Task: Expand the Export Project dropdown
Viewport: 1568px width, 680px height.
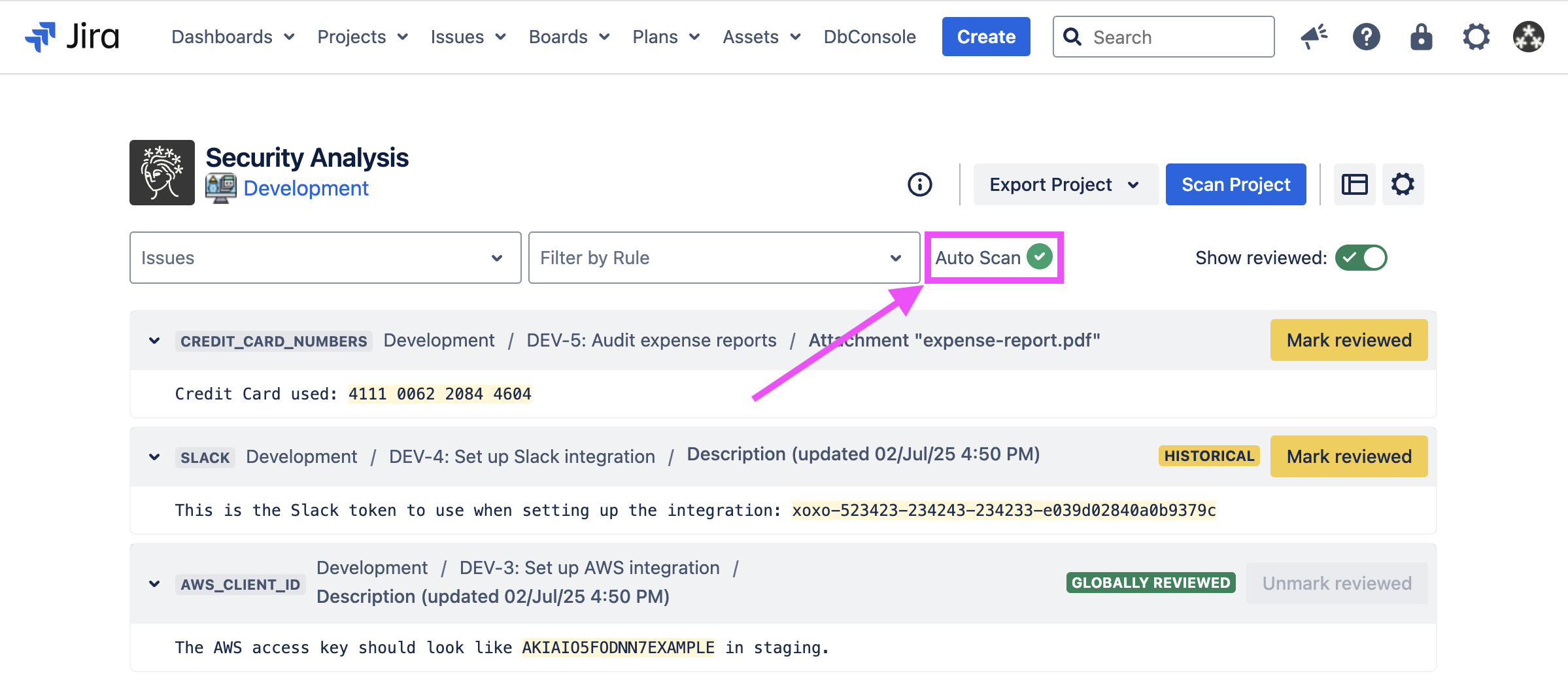Action: click(x=1065, y=184)
